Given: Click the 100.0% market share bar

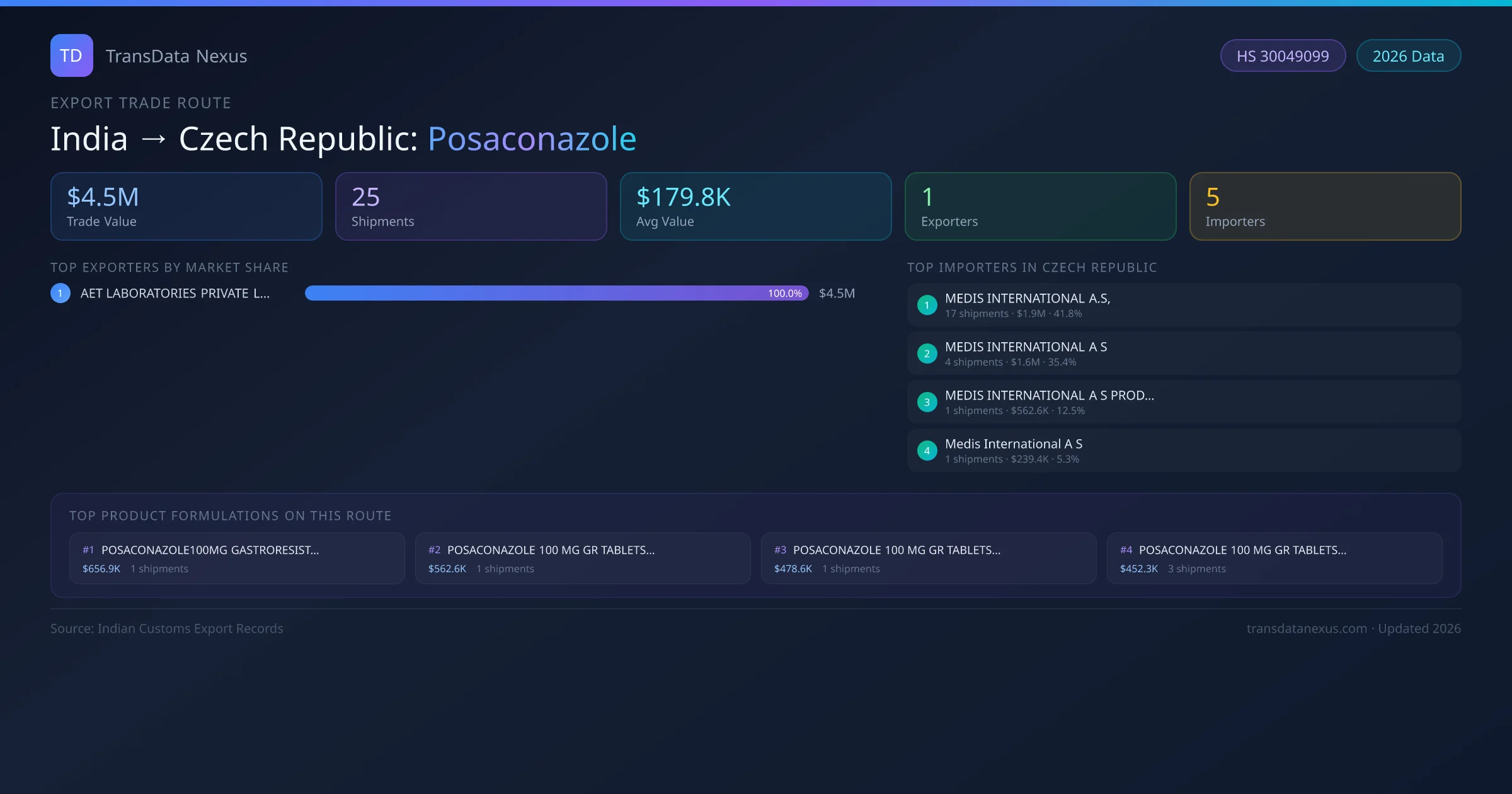Looking at the screenshot, I should tap(556, 293).
